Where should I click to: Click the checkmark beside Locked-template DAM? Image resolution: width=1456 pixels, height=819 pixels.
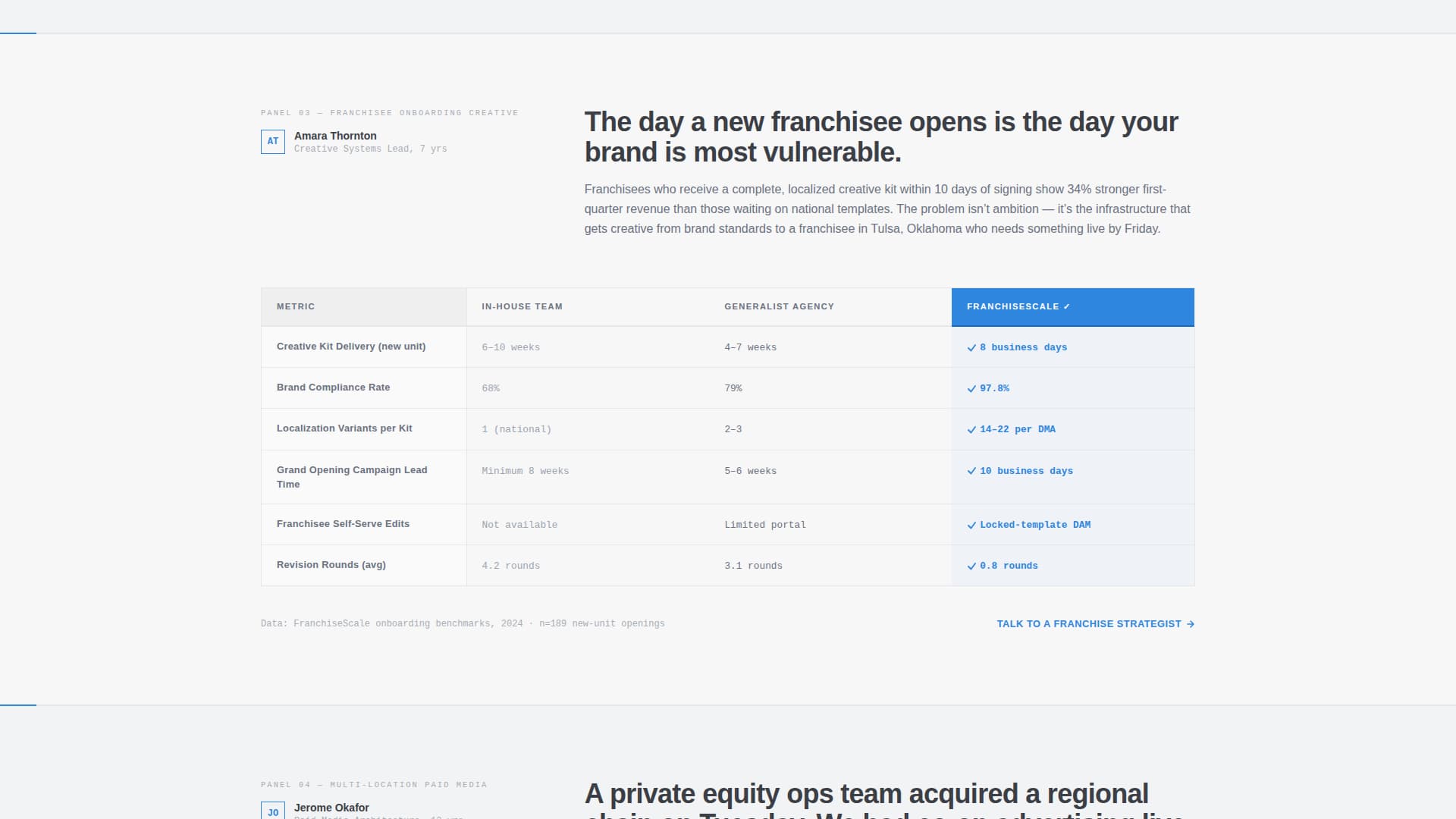(x=971, y=525)
